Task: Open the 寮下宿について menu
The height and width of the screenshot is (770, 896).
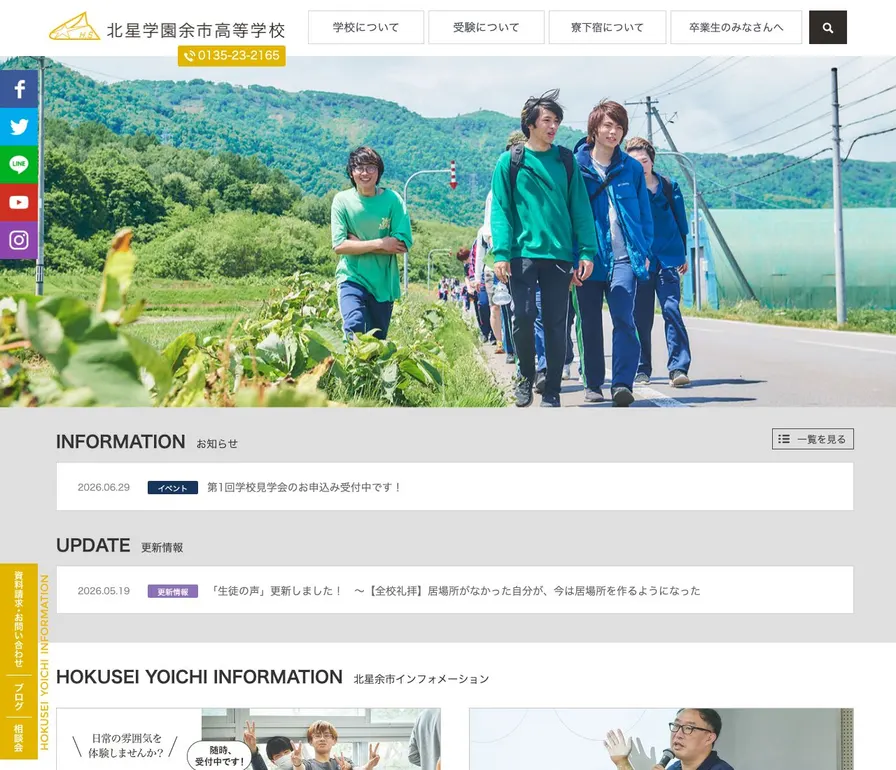Action: 607,27
